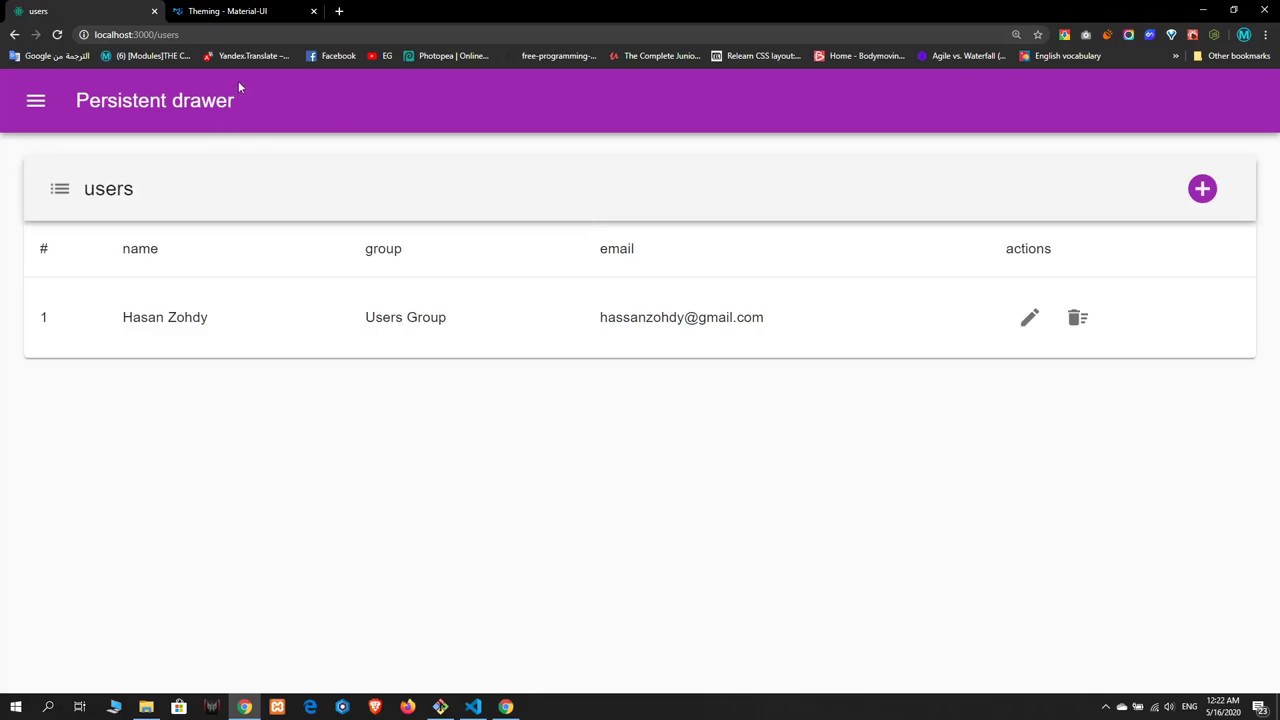
Task: Click the email column header
Action: coord(617,249)
